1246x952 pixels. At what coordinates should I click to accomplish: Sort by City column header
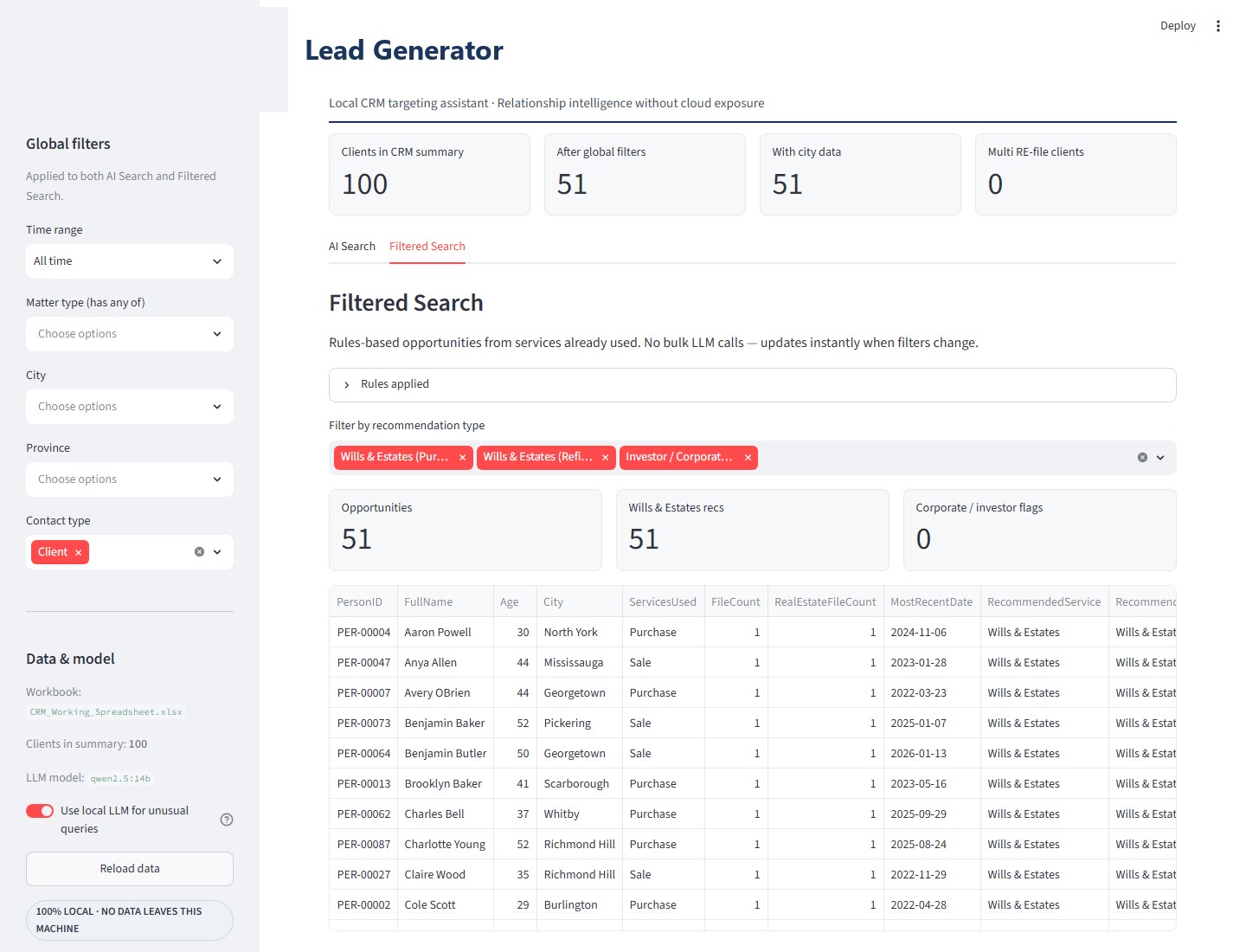tap(579, 602)
